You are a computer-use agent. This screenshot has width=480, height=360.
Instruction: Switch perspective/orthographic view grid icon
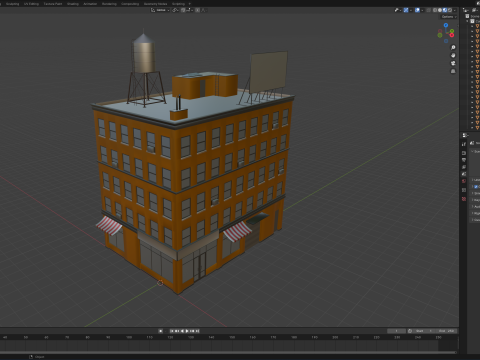[x=453, y=71]
